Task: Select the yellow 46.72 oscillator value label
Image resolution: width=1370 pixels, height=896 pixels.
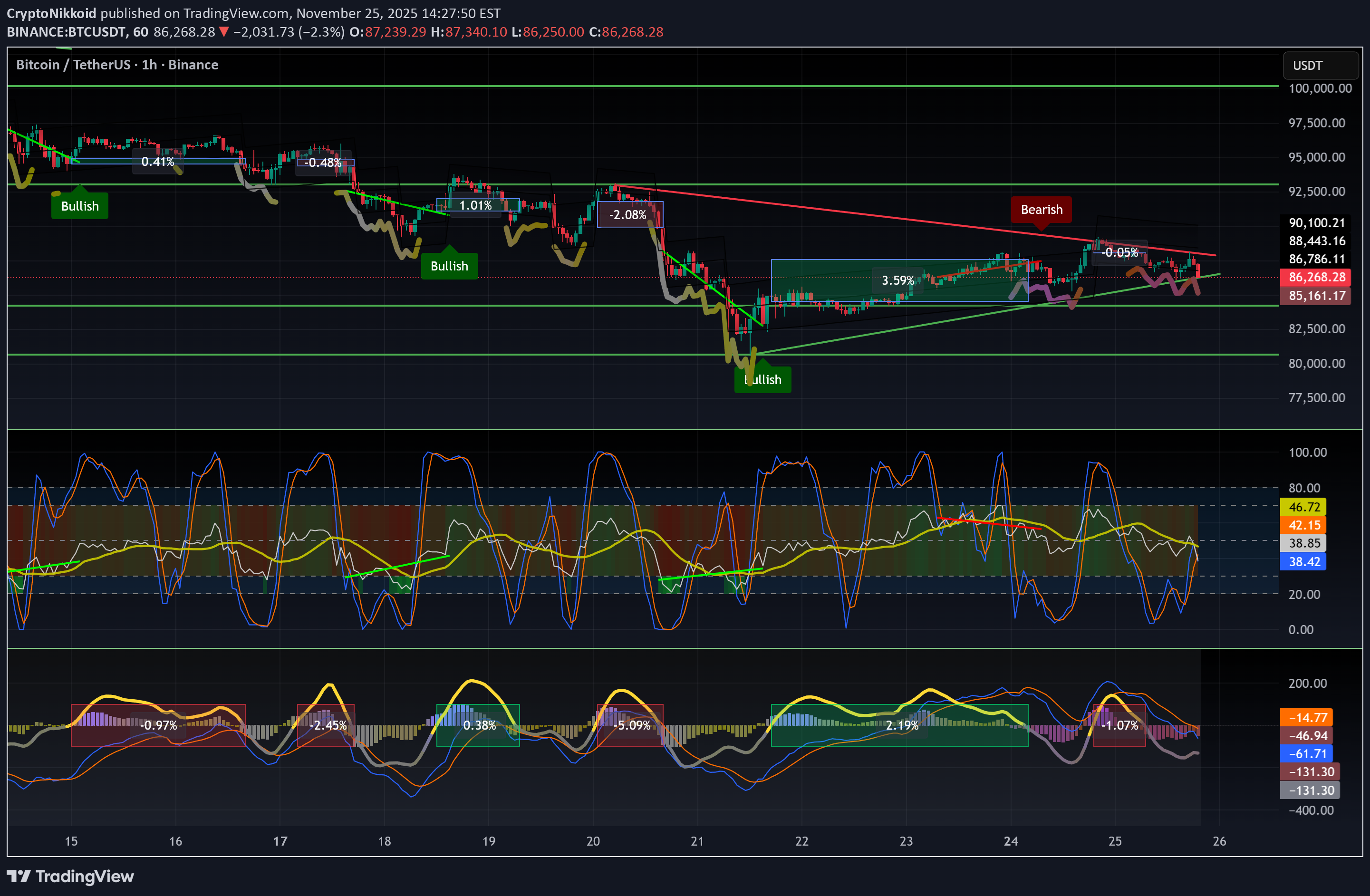Action: point(1304,507)
